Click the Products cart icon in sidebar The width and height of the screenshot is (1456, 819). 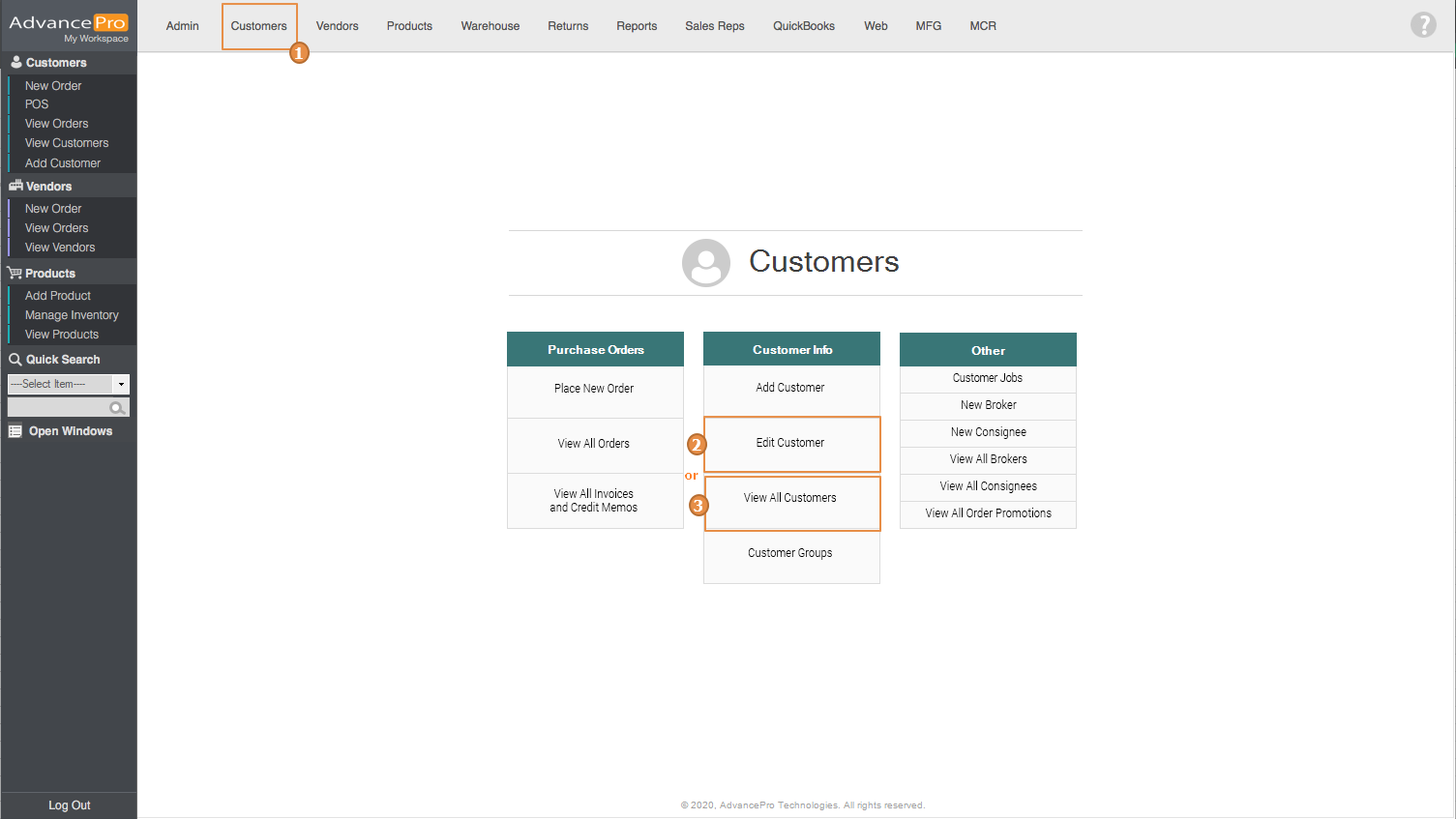15,274
